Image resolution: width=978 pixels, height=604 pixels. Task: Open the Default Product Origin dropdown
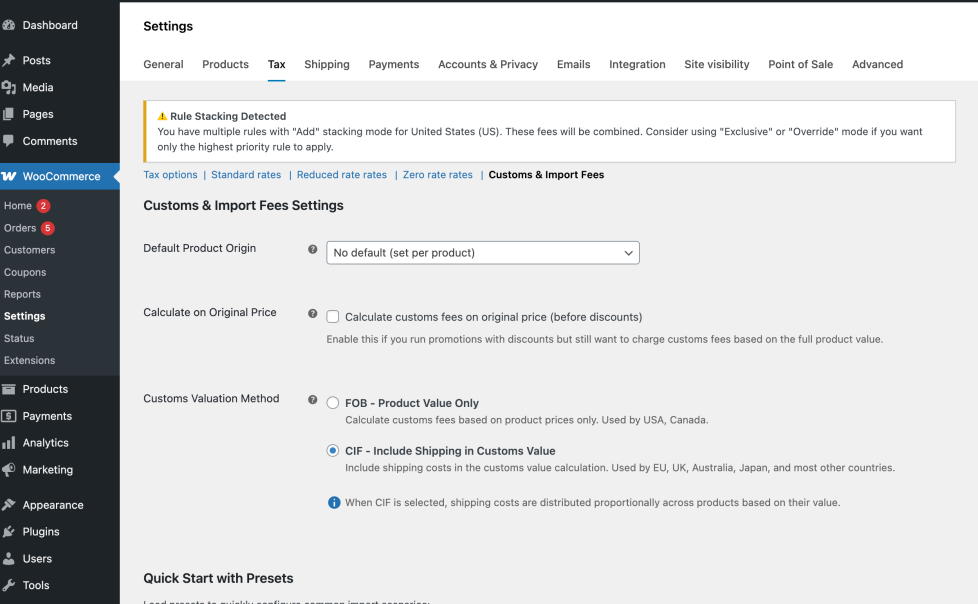pyautogui.click(x=482, y=253)
